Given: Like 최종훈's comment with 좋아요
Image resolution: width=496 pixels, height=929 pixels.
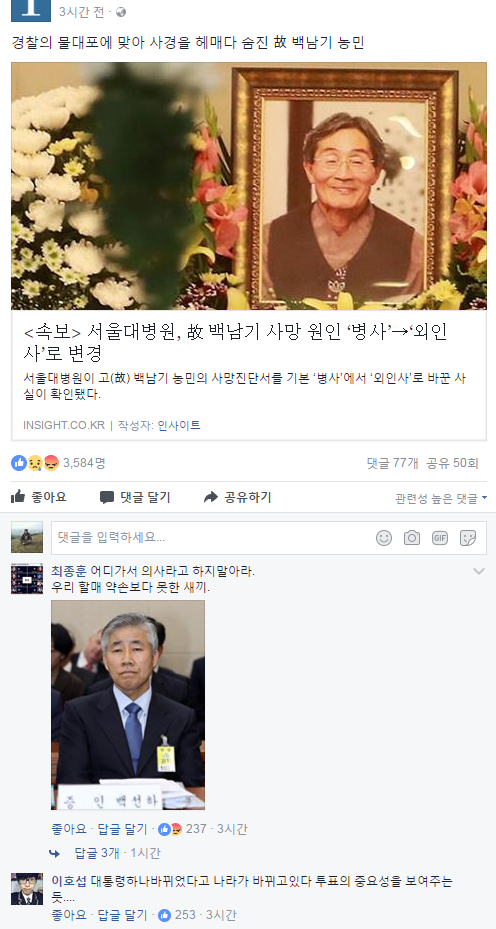Looking at the screenshot, I should (69, 829).
